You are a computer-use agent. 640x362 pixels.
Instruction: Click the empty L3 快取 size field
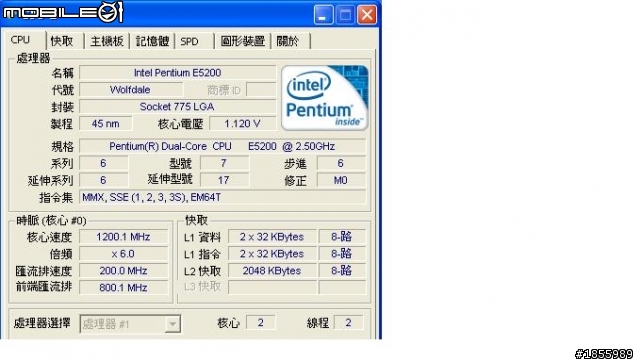272,287
